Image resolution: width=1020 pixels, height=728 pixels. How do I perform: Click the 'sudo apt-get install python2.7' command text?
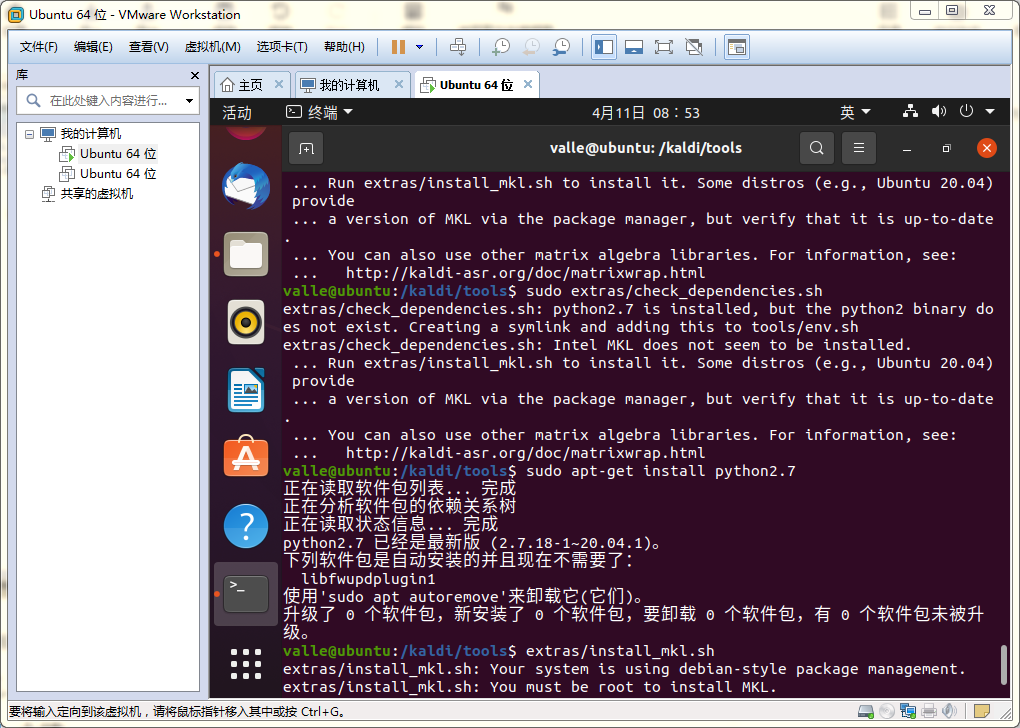pos(660,471)
